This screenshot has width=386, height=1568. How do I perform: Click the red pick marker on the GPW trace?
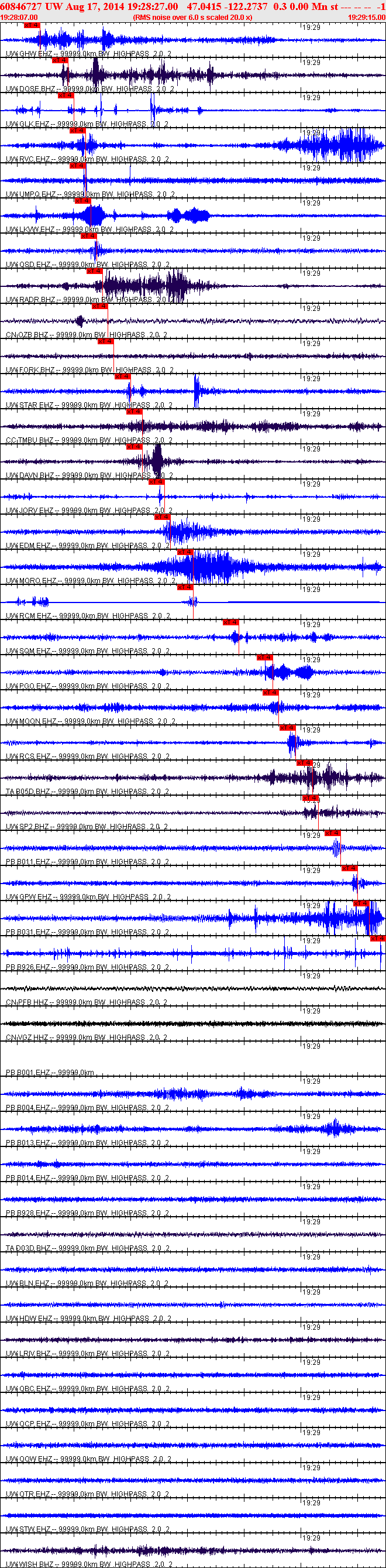(350, 868)
